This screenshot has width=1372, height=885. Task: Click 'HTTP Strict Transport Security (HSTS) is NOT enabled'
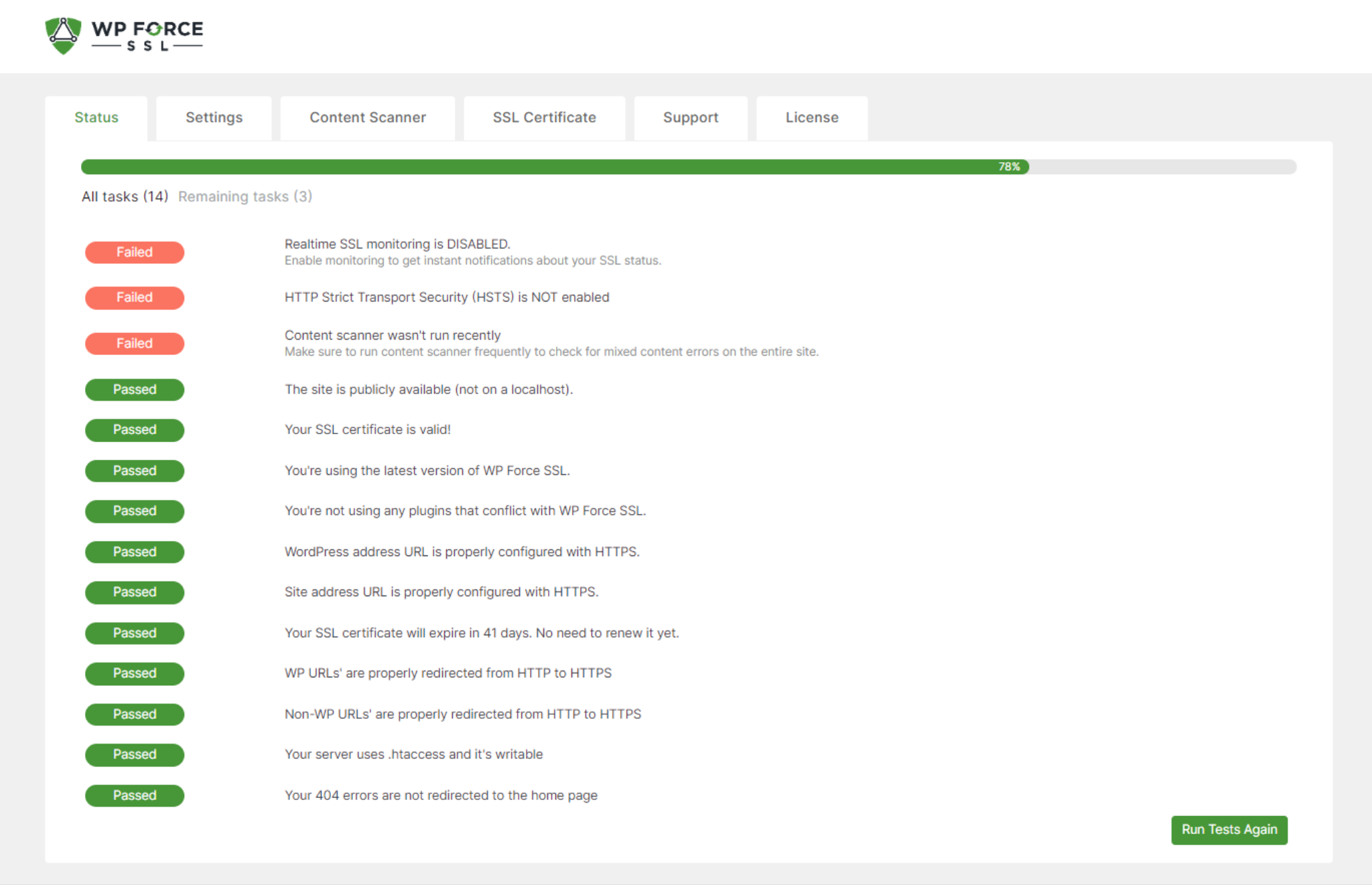[x=447, y=297]
